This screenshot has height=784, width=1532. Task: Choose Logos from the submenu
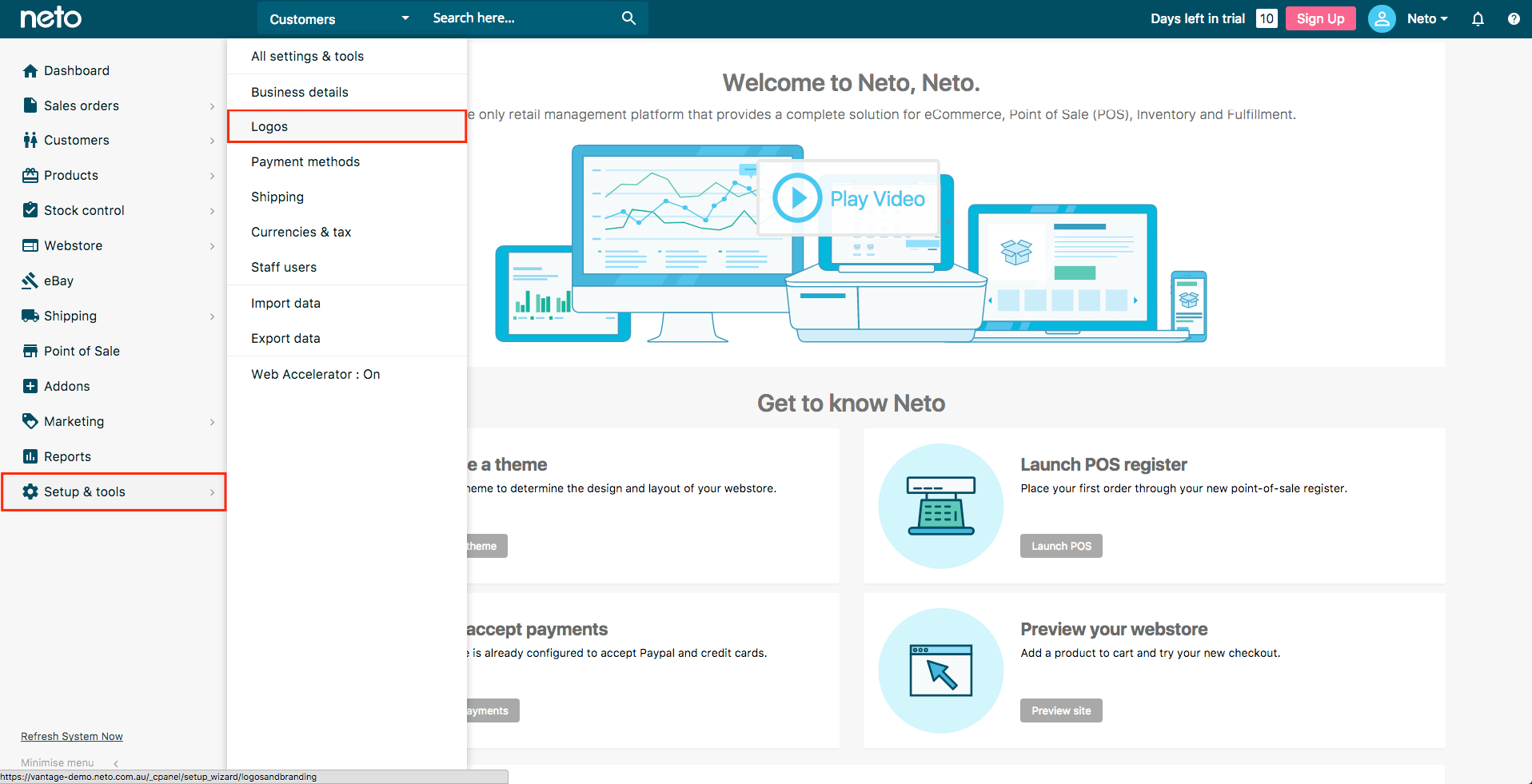pos(347,126)
